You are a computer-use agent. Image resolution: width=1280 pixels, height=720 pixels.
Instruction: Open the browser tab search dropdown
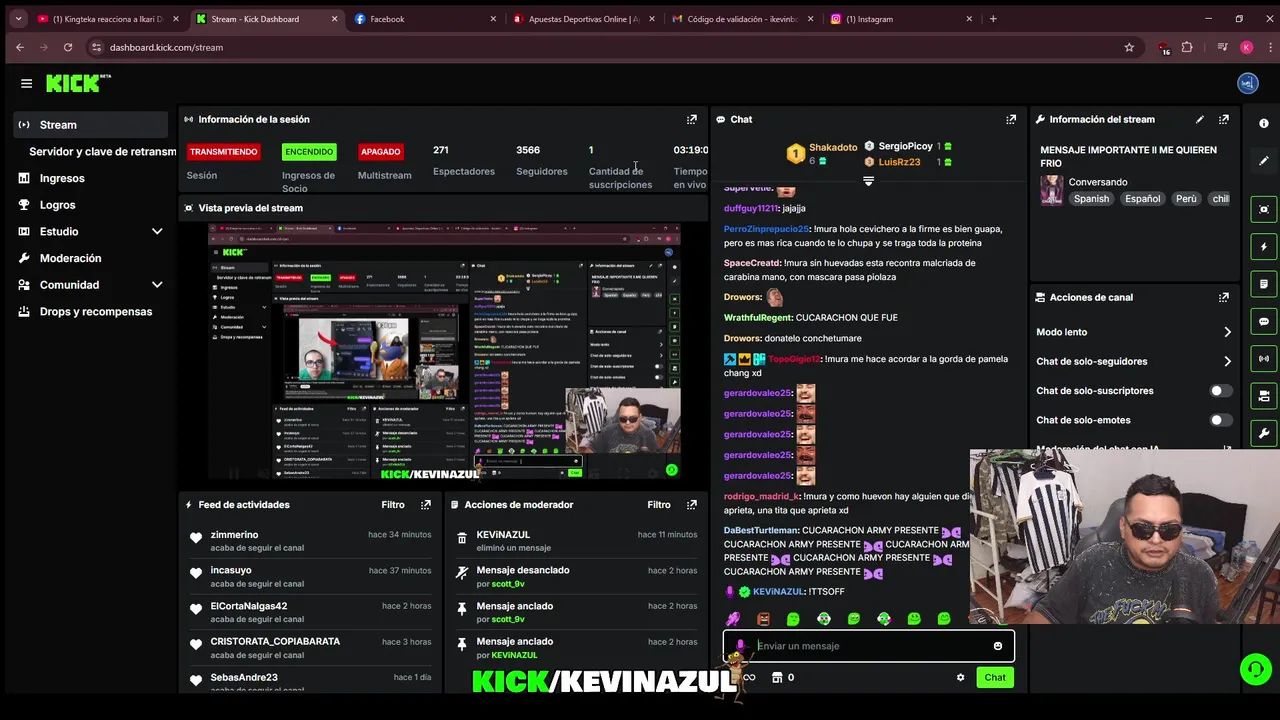point(18,19)
